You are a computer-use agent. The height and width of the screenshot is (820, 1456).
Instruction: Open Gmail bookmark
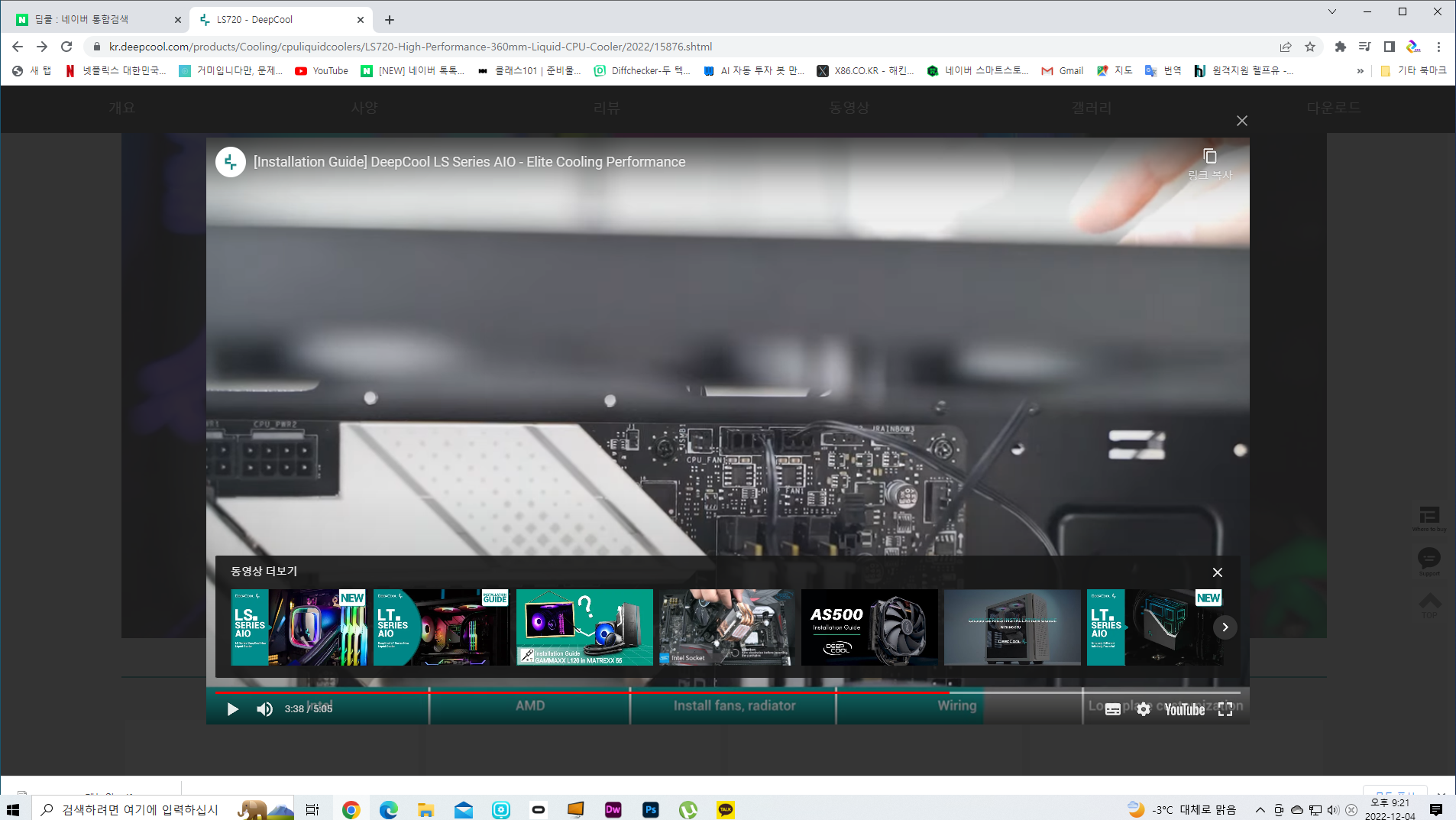click(1063, 70)
